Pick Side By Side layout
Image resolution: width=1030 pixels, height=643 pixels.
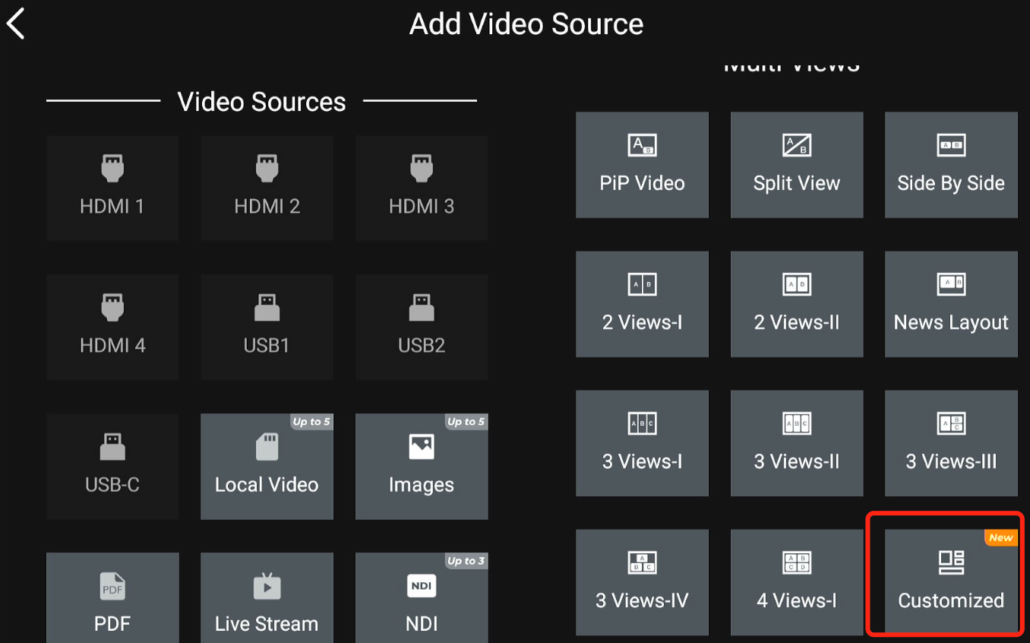(x=951, y=165)
